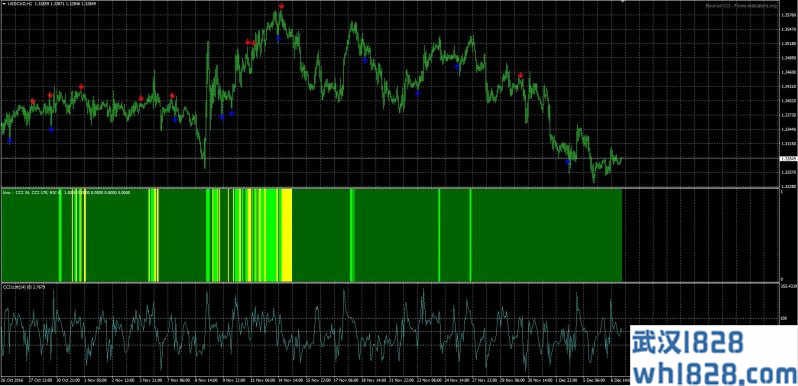Click the leftmost bright green stripe in the indicator panel
The image size is (798, 386).
coord(60,235)
